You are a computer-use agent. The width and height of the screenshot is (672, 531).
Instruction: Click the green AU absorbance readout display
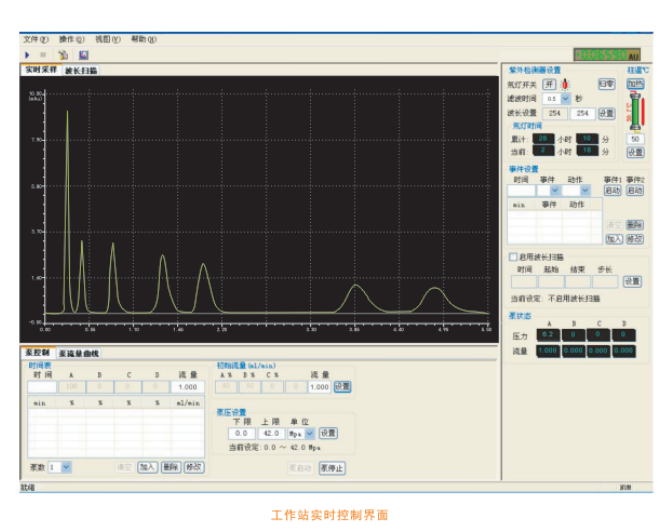(x=607, y=55)
